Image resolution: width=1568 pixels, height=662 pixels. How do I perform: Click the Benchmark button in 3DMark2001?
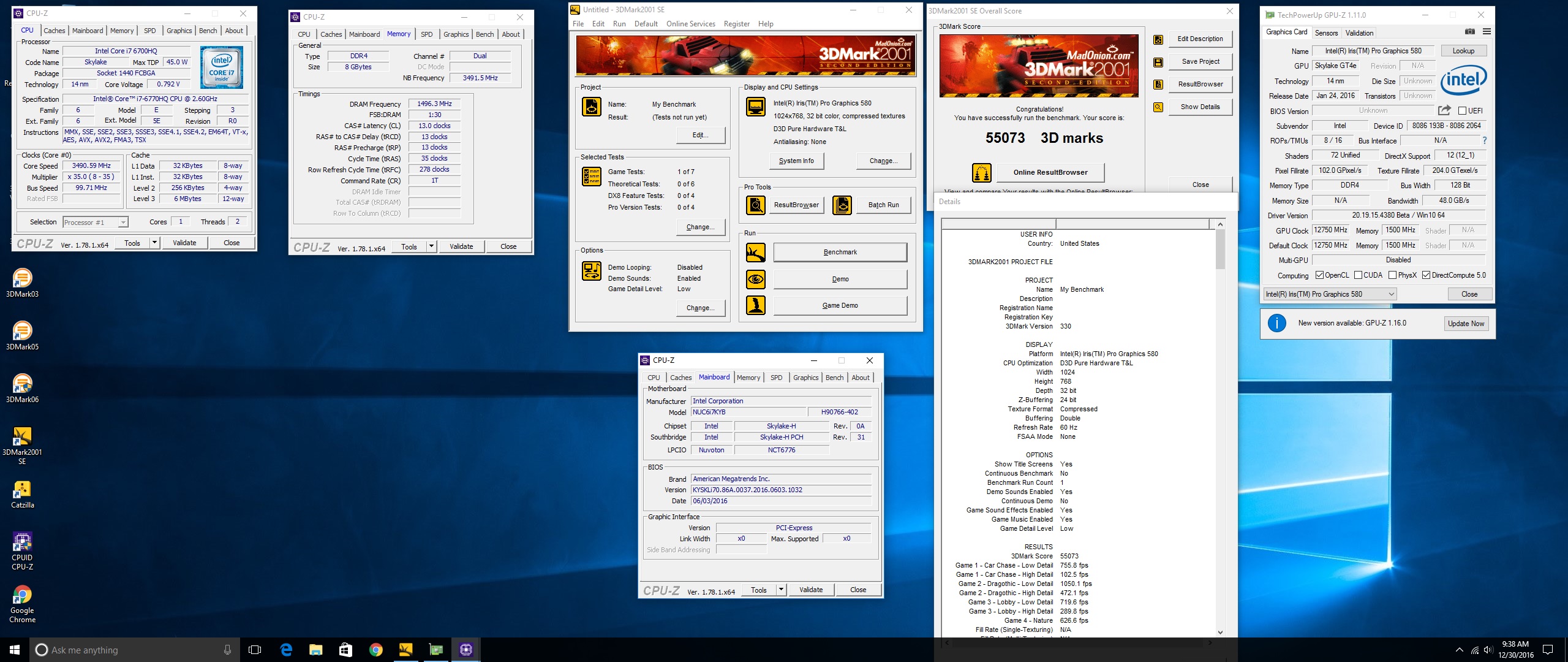coord(840,252)
